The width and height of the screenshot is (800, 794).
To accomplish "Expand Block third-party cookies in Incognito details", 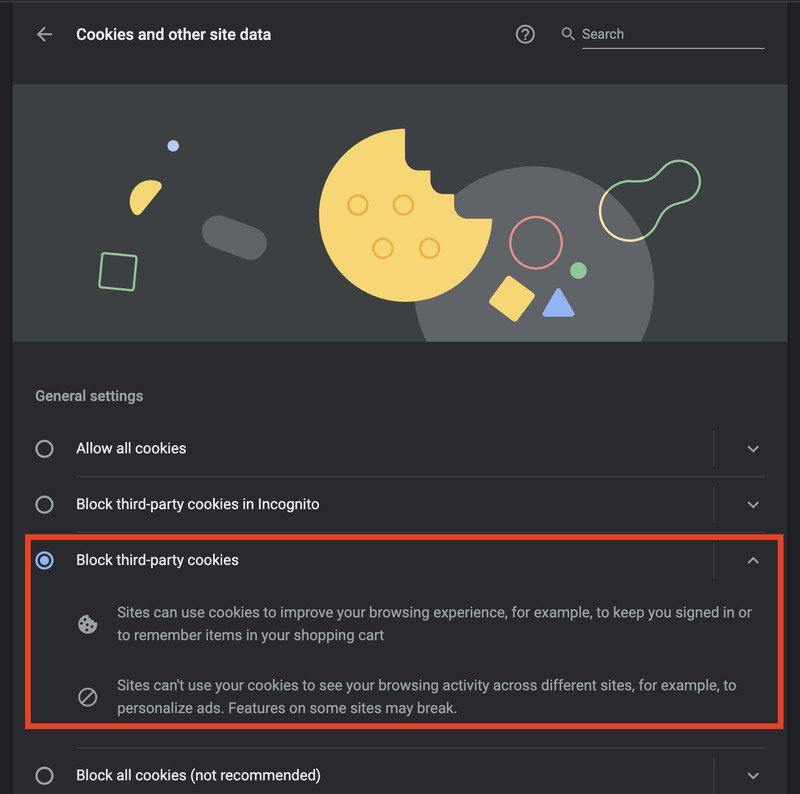I will click(753, 505).
